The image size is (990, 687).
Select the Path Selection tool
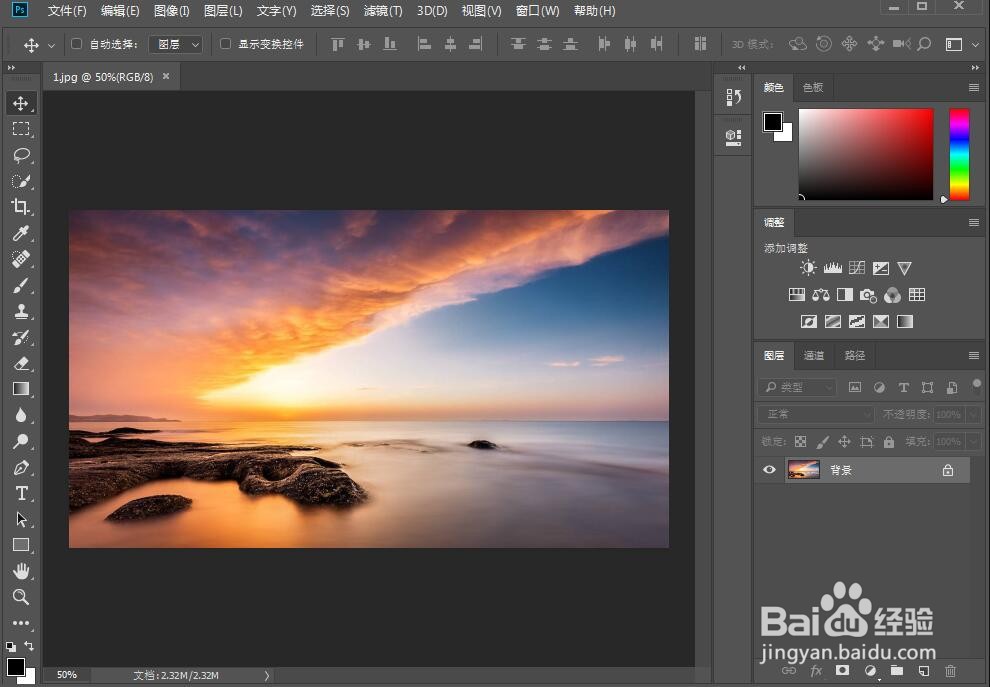[x=21, y=519]
